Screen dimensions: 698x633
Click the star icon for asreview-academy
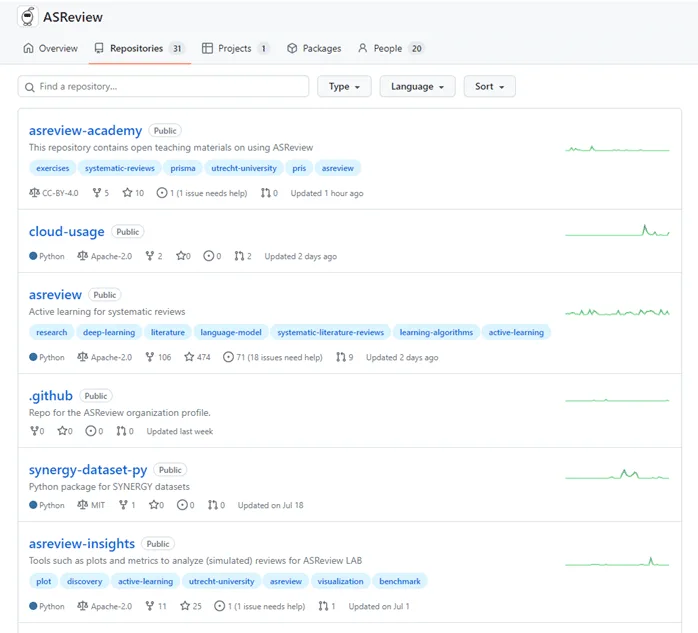coord(127,193)
